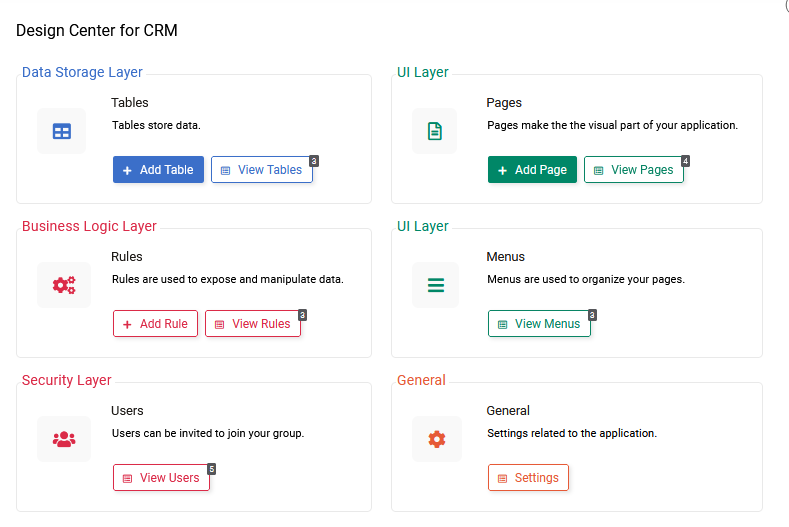Open View Users list

160,478
